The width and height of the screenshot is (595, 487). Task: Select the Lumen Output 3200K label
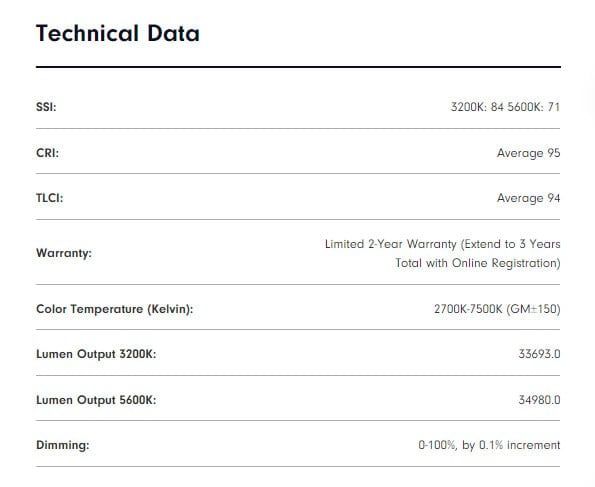point(96,354)
